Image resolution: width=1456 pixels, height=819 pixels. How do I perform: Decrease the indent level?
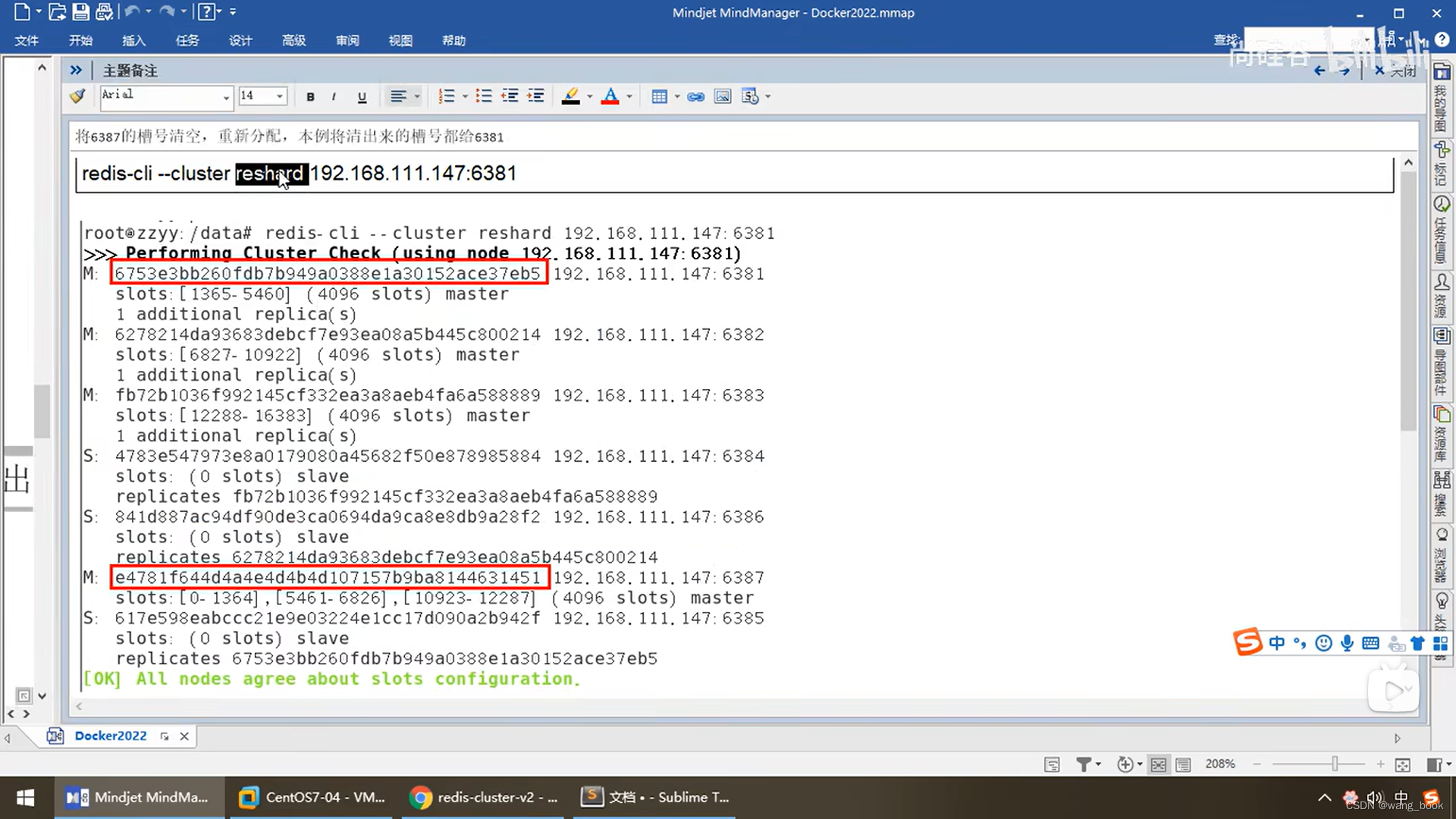coord(510,96)
